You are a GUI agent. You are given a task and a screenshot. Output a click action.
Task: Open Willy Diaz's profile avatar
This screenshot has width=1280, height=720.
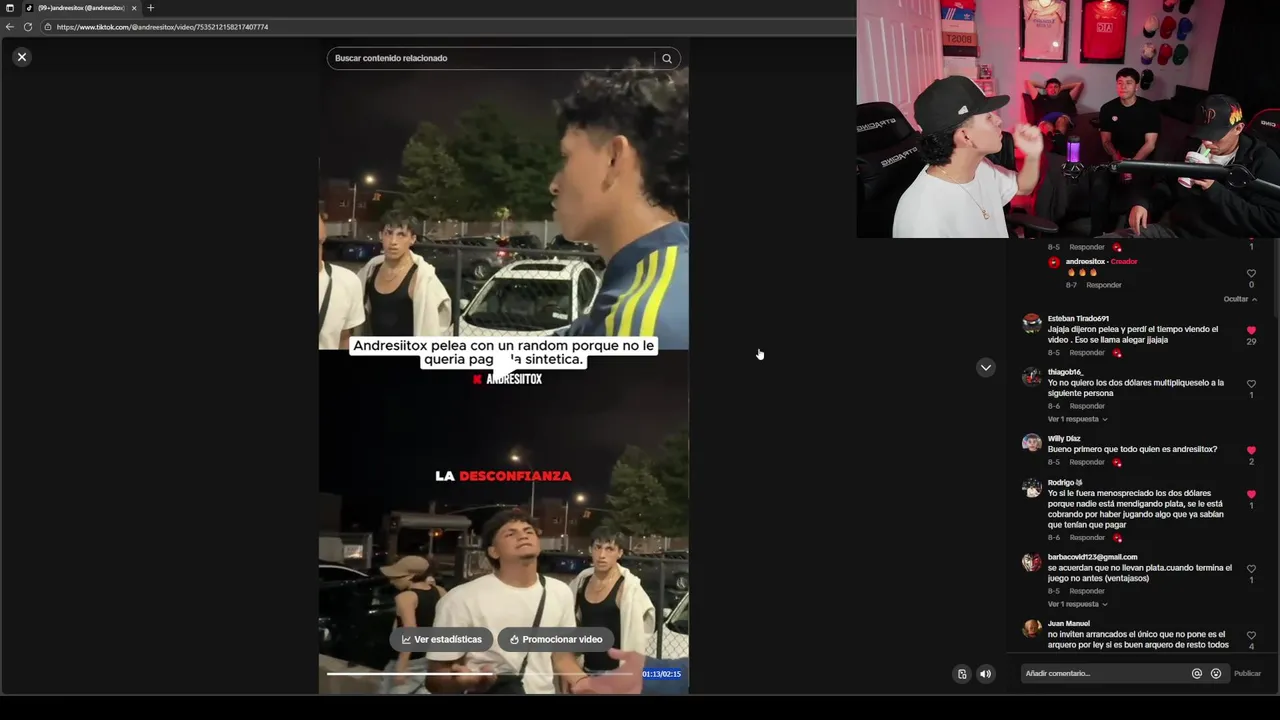[x=1032, y=443]
